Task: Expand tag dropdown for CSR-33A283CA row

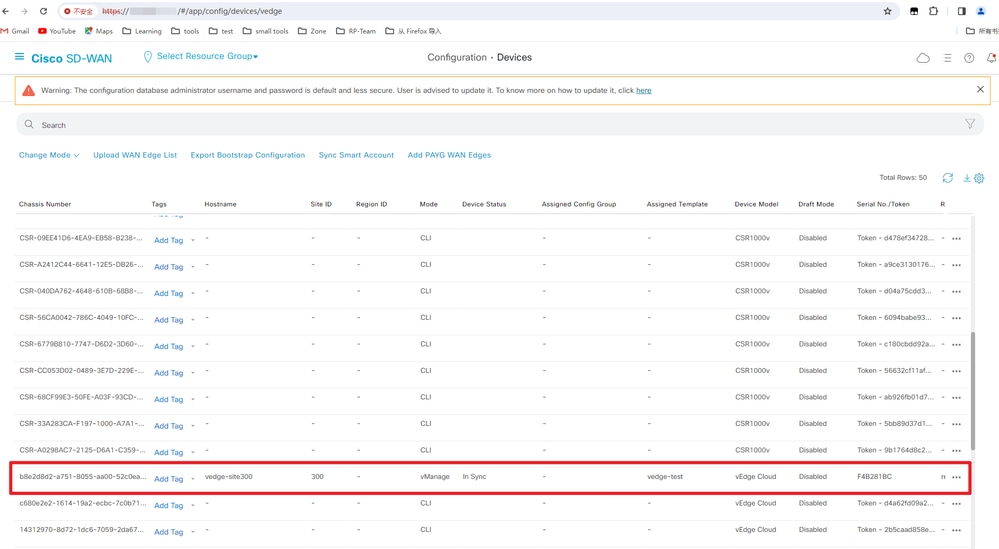Action: [193, 426]
